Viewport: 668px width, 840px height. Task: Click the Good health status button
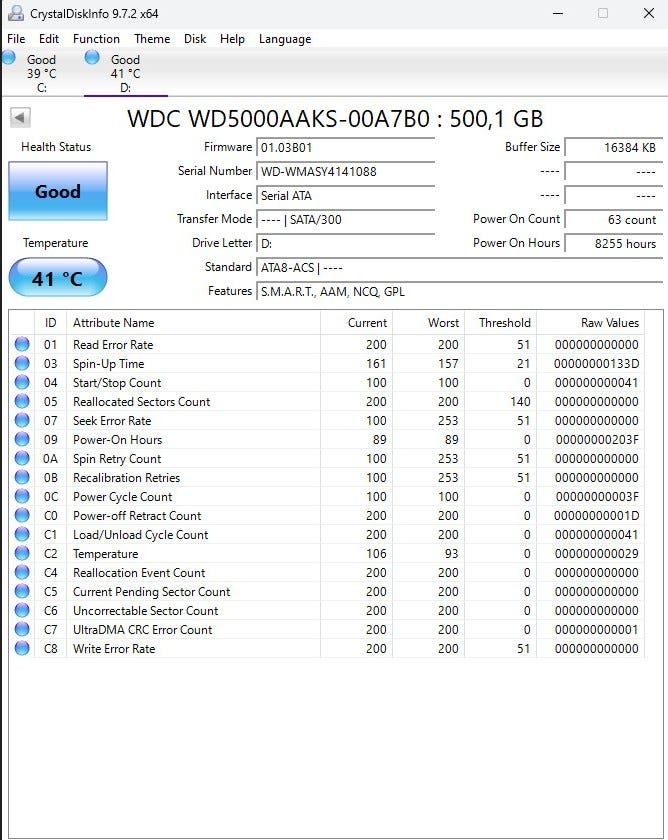[x=58, y=191]
